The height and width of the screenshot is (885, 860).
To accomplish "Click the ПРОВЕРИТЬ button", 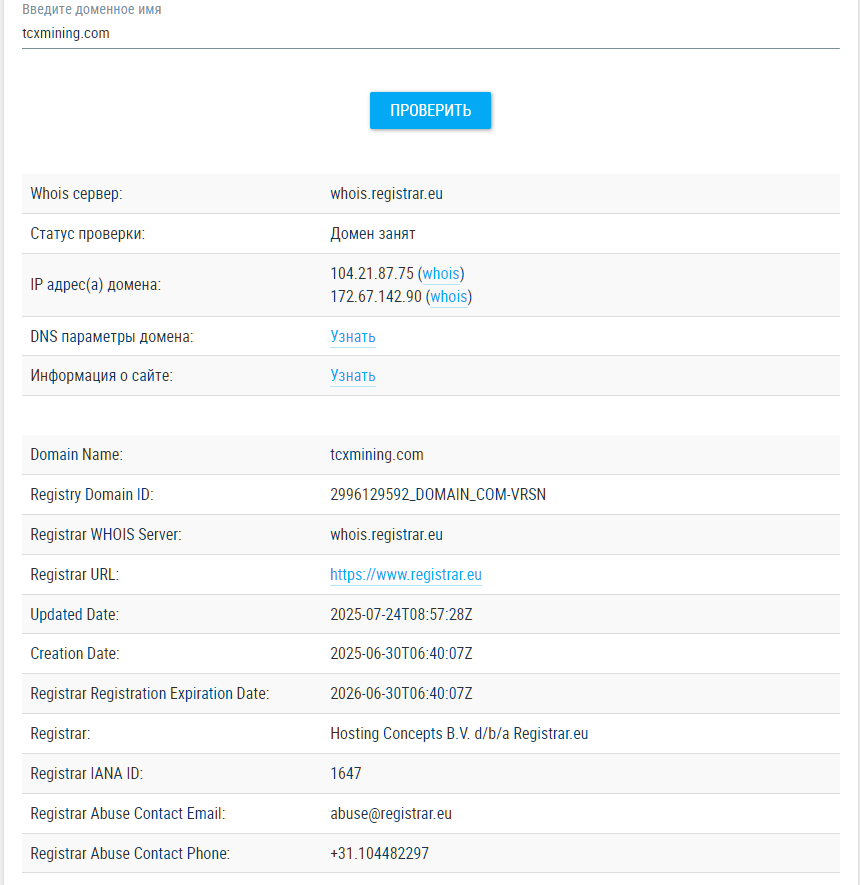I will [430, 111].
